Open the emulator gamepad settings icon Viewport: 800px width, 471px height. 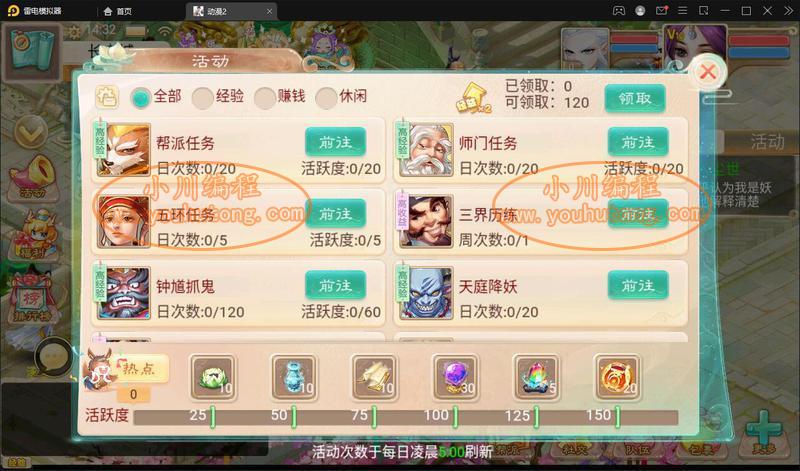pyautogui.click(x=618, y=11)
